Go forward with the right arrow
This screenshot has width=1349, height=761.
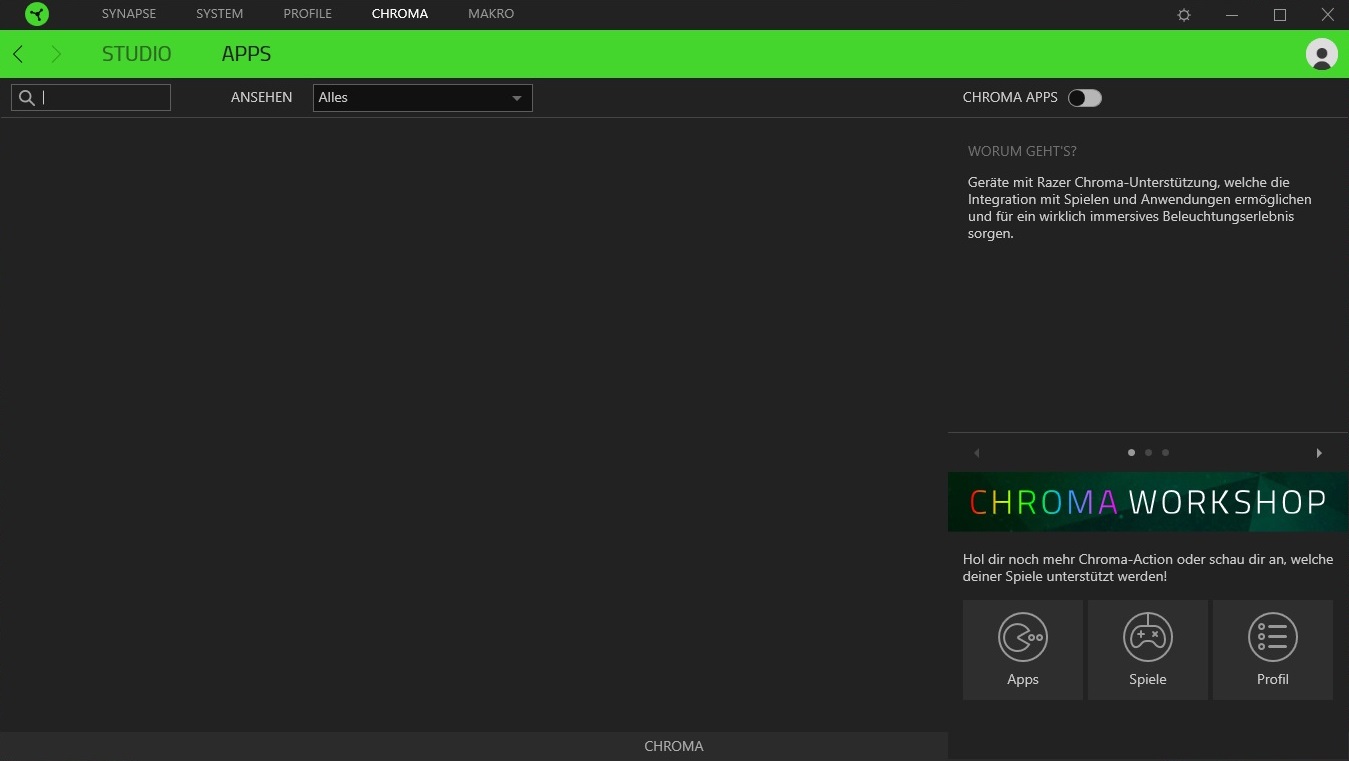56,54
